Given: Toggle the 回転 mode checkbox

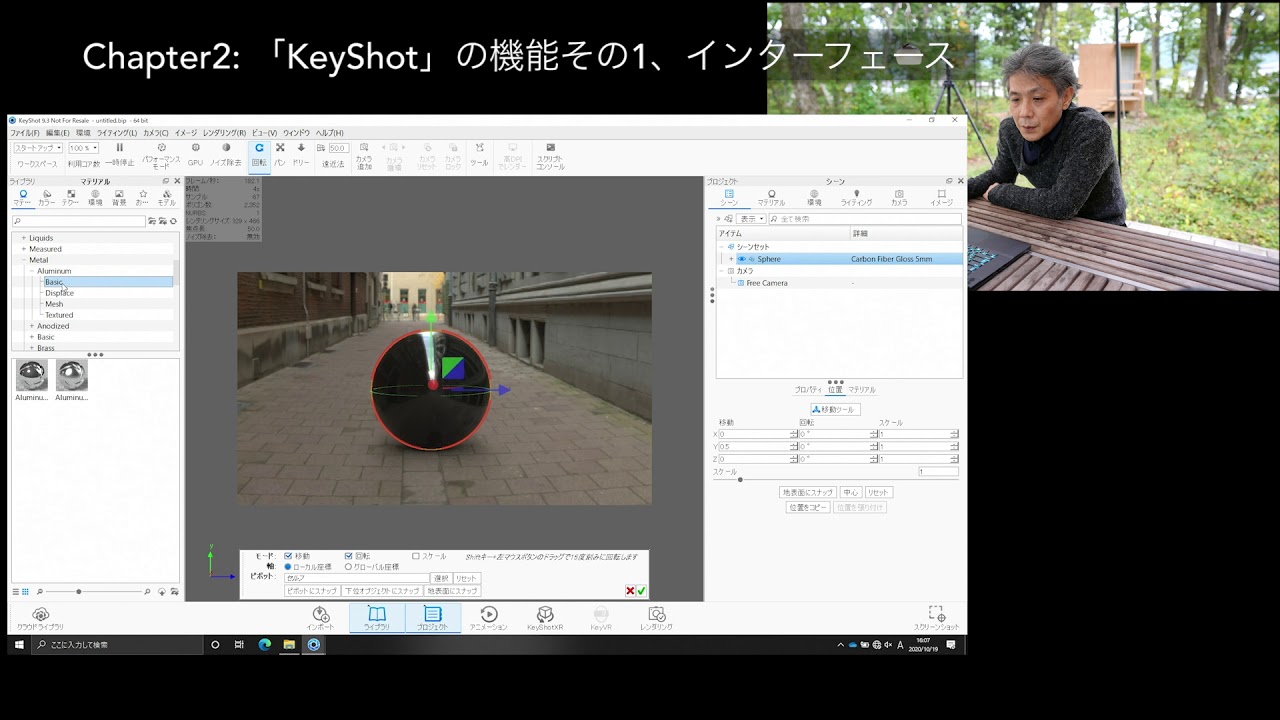Looking at the screenshot, I should click(x=349, y=556).
